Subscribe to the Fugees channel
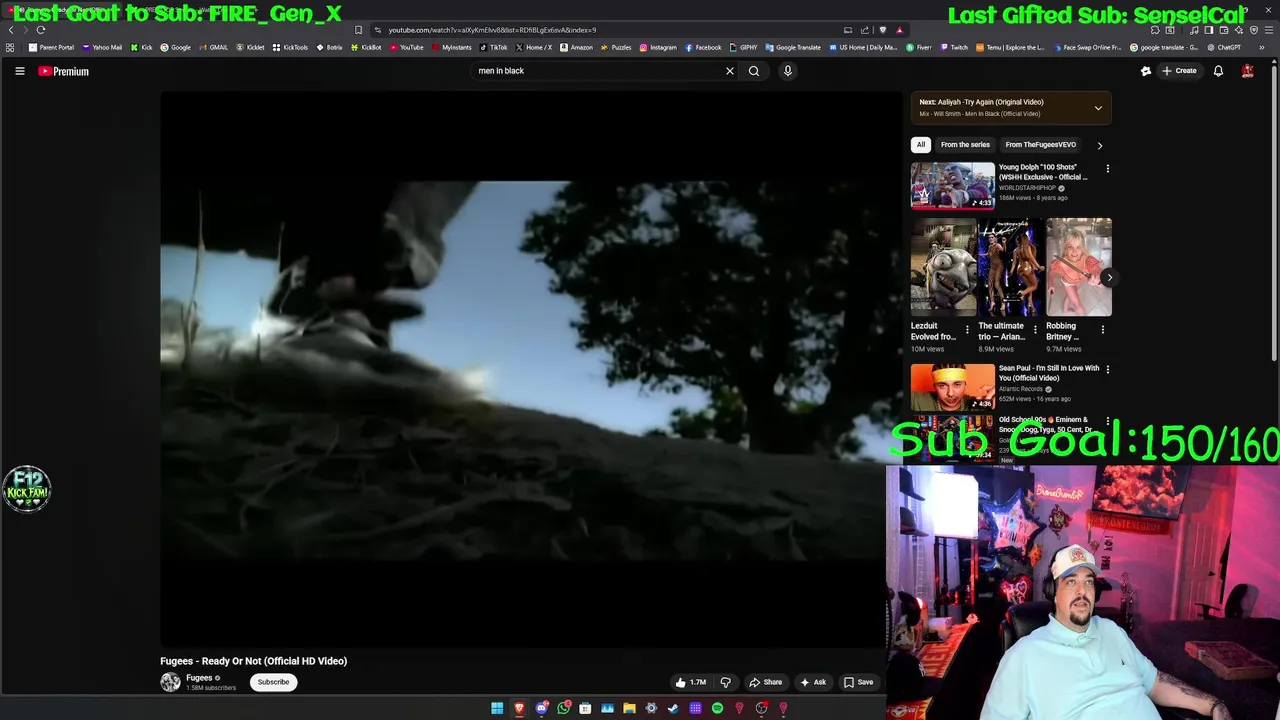 point(273,682)
